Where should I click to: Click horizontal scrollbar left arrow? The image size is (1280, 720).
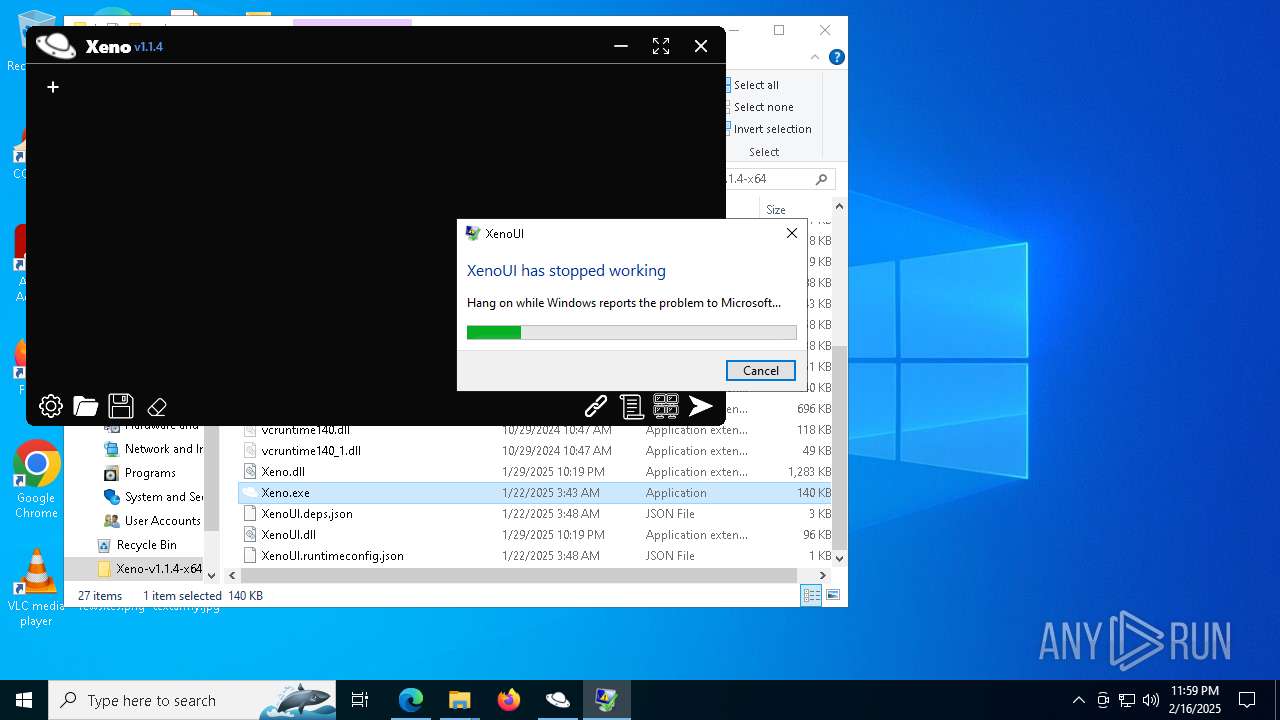[232, 575]
